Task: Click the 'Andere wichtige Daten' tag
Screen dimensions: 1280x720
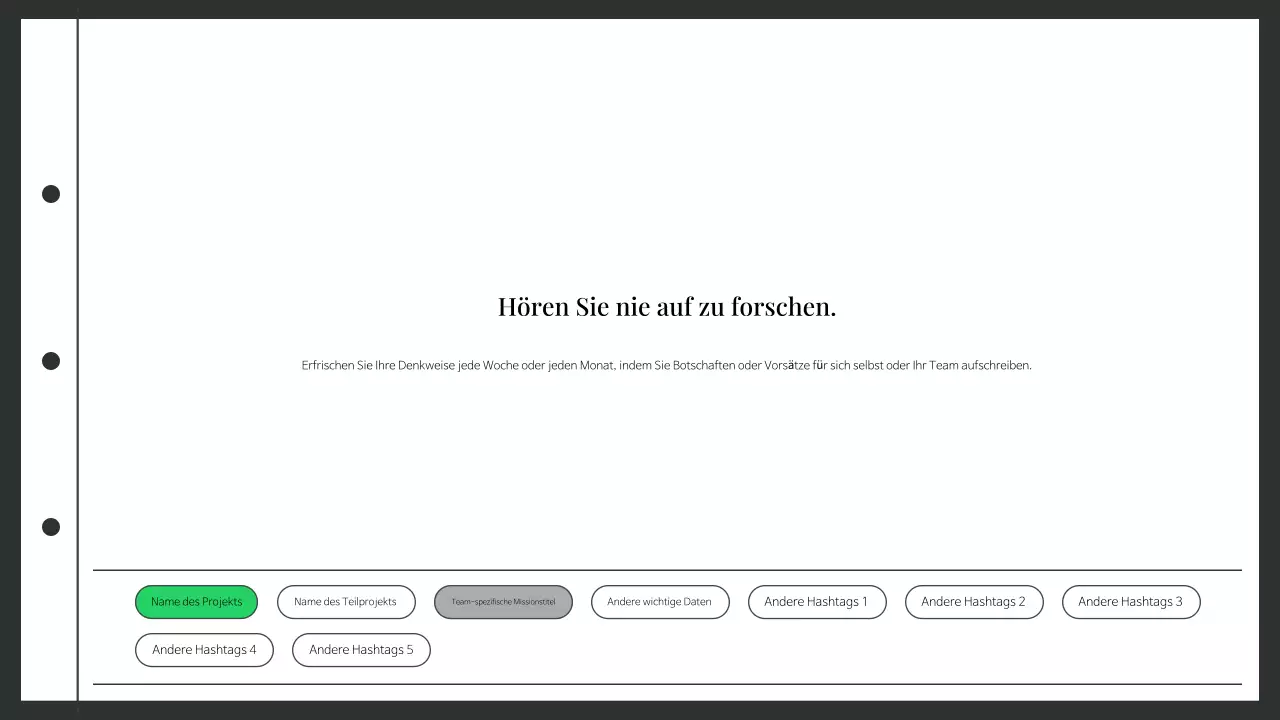Action: click(660, 601)
